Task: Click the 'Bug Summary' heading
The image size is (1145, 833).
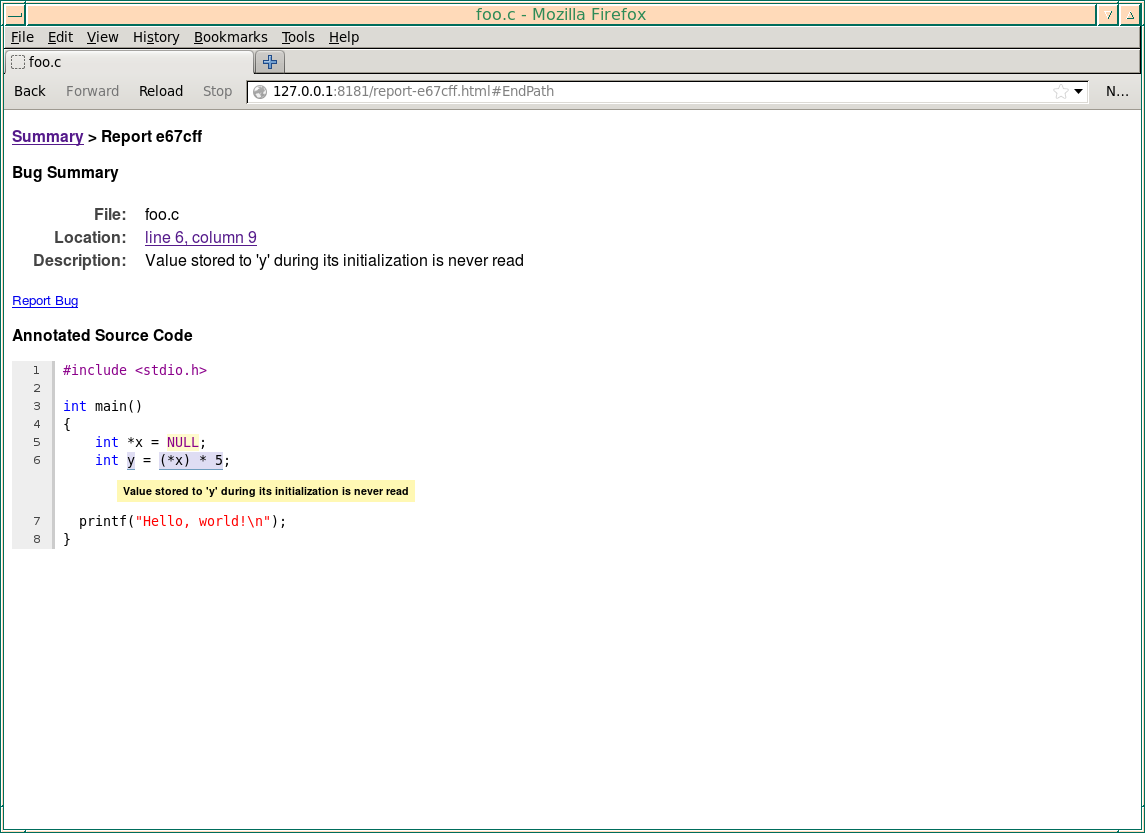Action: tap(65, 173)
